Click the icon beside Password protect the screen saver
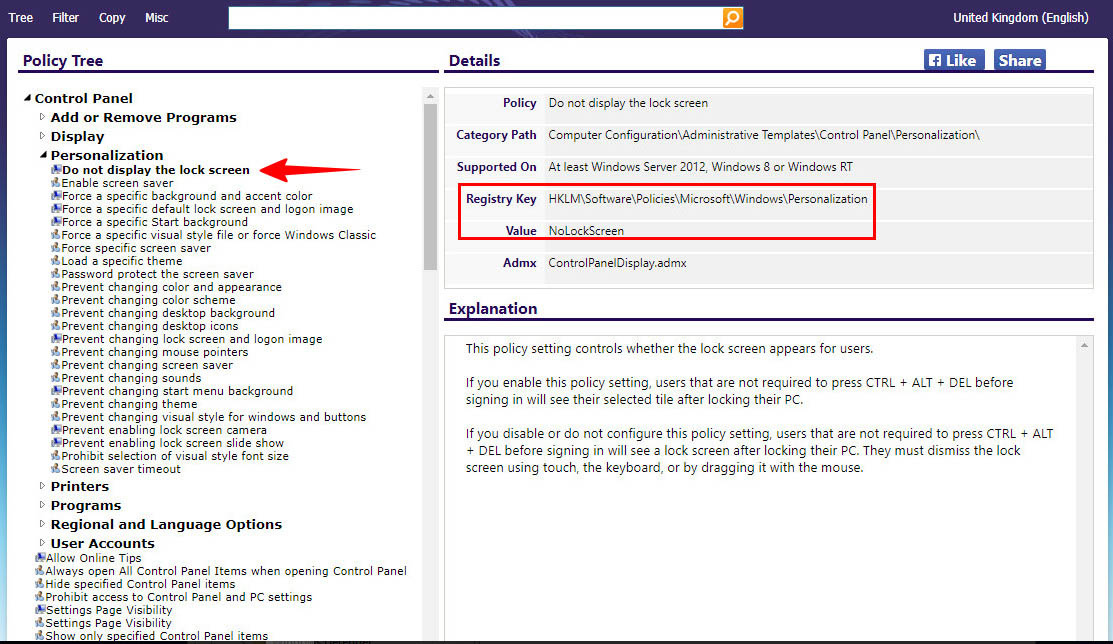 coord(56,274)
